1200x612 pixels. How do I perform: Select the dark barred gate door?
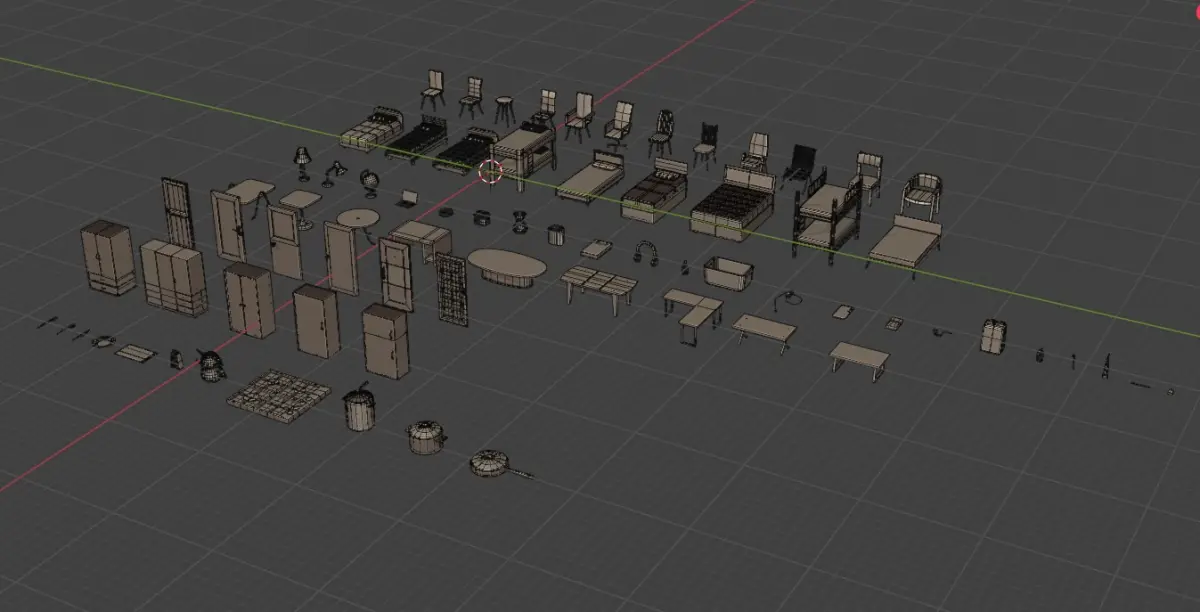(178, 212)
